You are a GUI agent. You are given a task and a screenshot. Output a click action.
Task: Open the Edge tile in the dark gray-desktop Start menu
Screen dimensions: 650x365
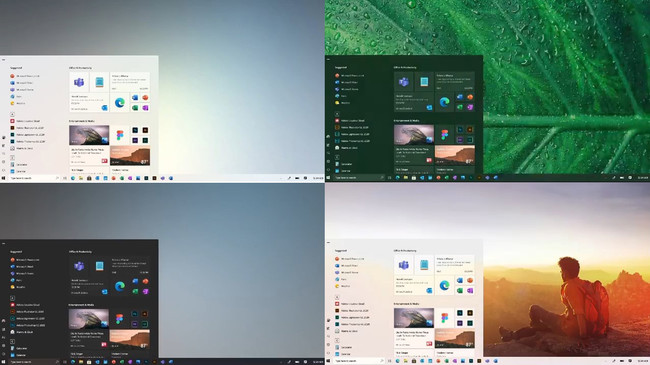coord(120,286)
